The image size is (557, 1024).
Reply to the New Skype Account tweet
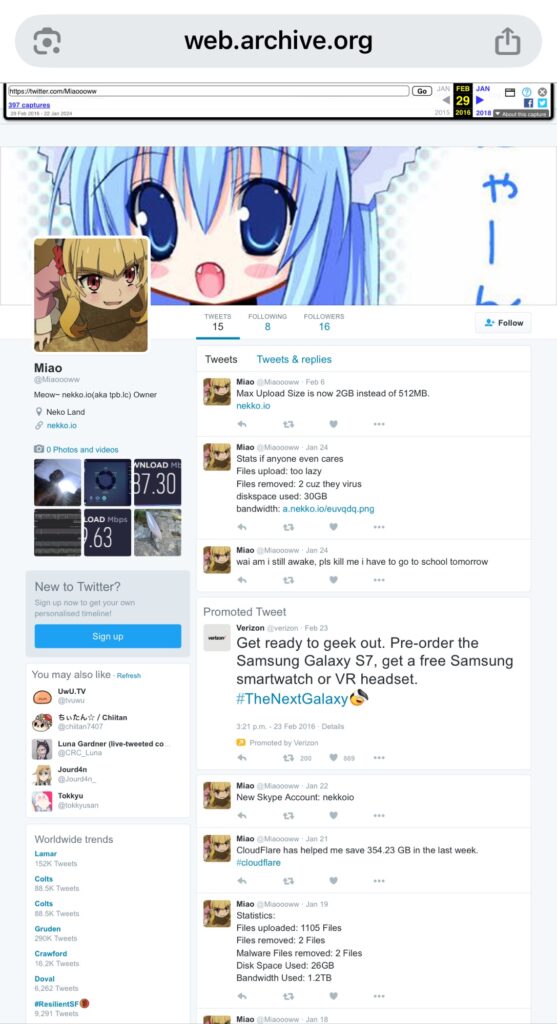click(242, 816)
